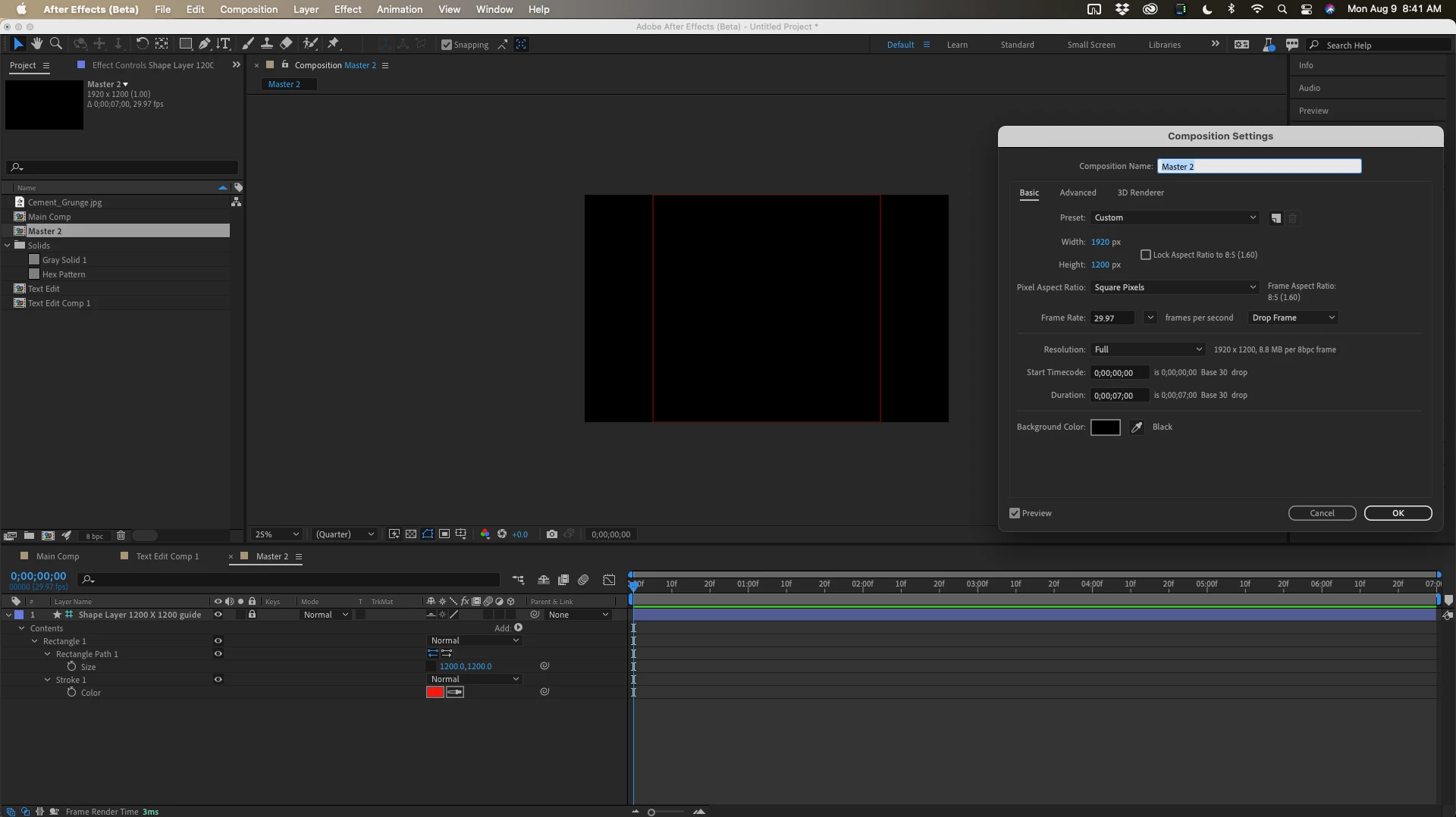The width and height of the screenshot is (1456, 817).
Task: Click the Background Color black swatch
Action: [x=1105, y=427]
